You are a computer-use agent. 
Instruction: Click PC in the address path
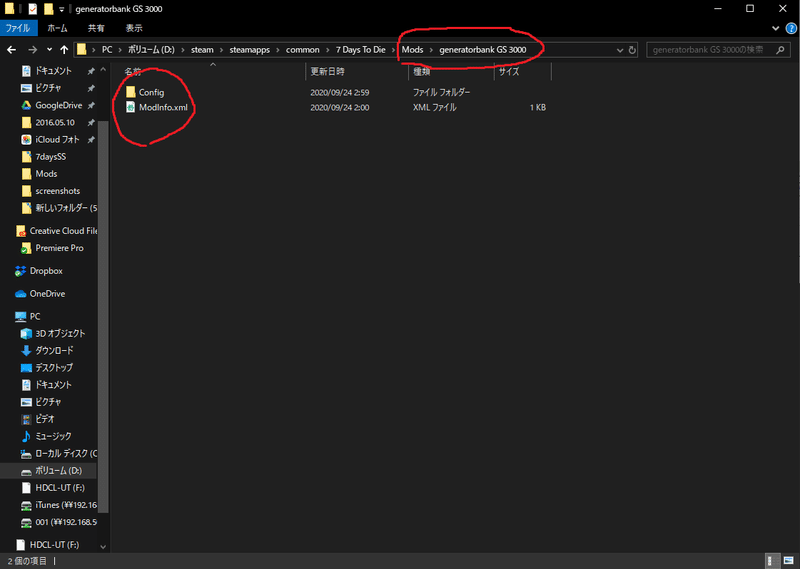coord(107,50)
